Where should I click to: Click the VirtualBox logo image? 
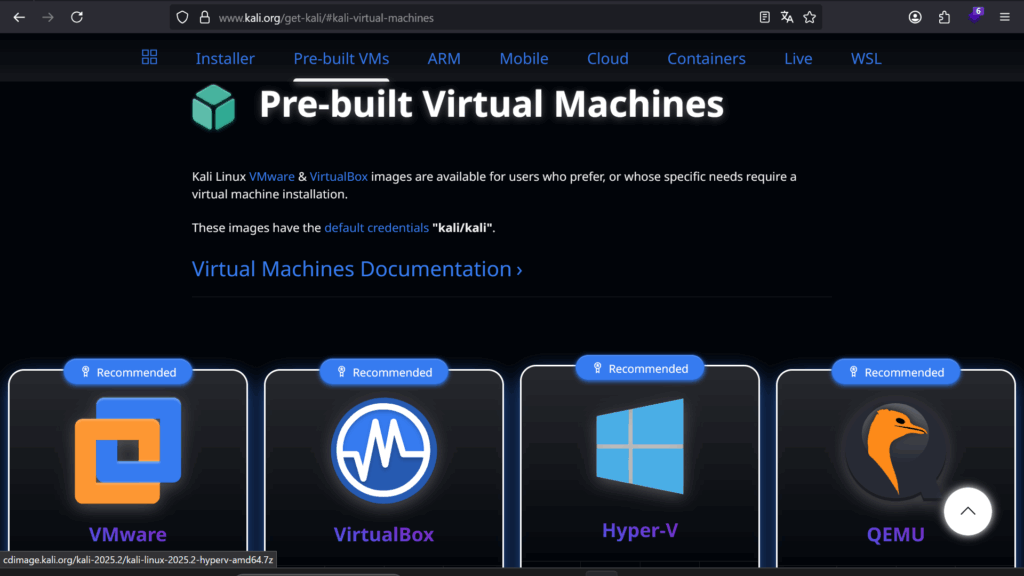click(x=384, y=451)
